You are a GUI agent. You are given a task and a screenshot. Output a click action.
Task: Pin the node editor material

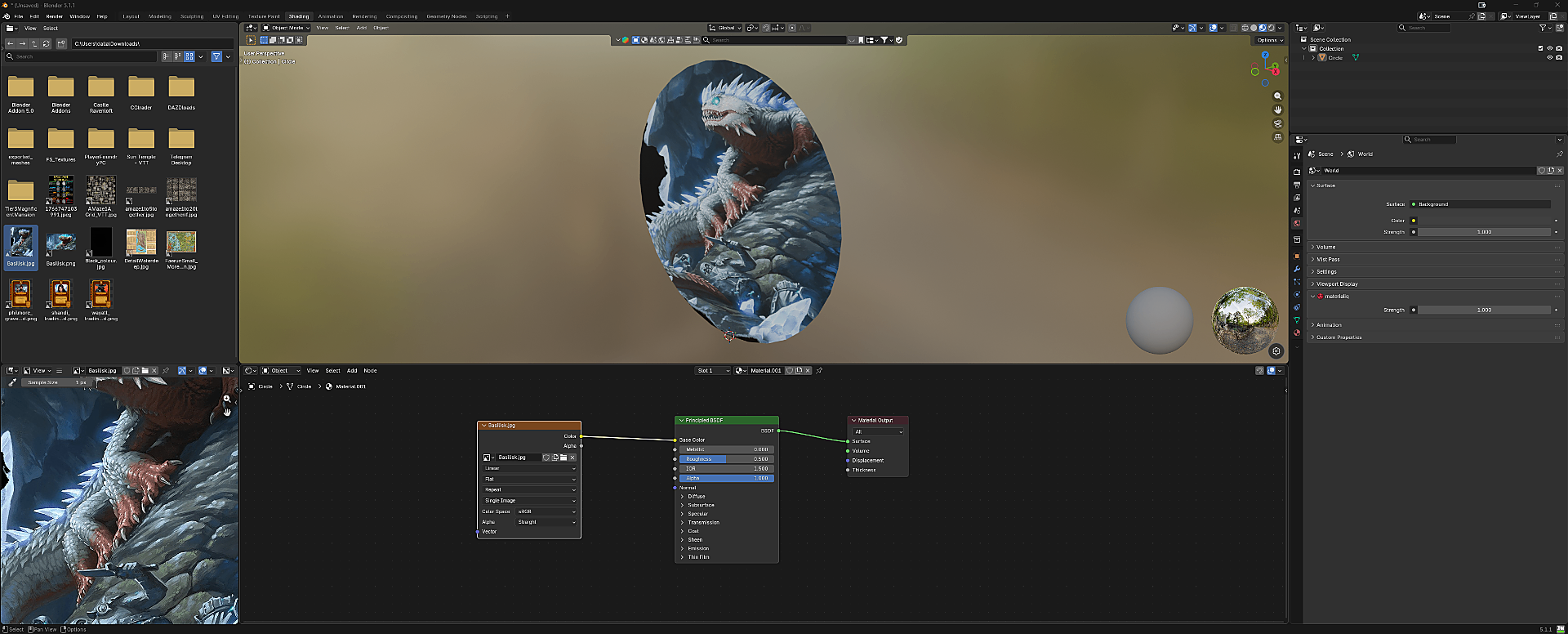click(819, 370)
